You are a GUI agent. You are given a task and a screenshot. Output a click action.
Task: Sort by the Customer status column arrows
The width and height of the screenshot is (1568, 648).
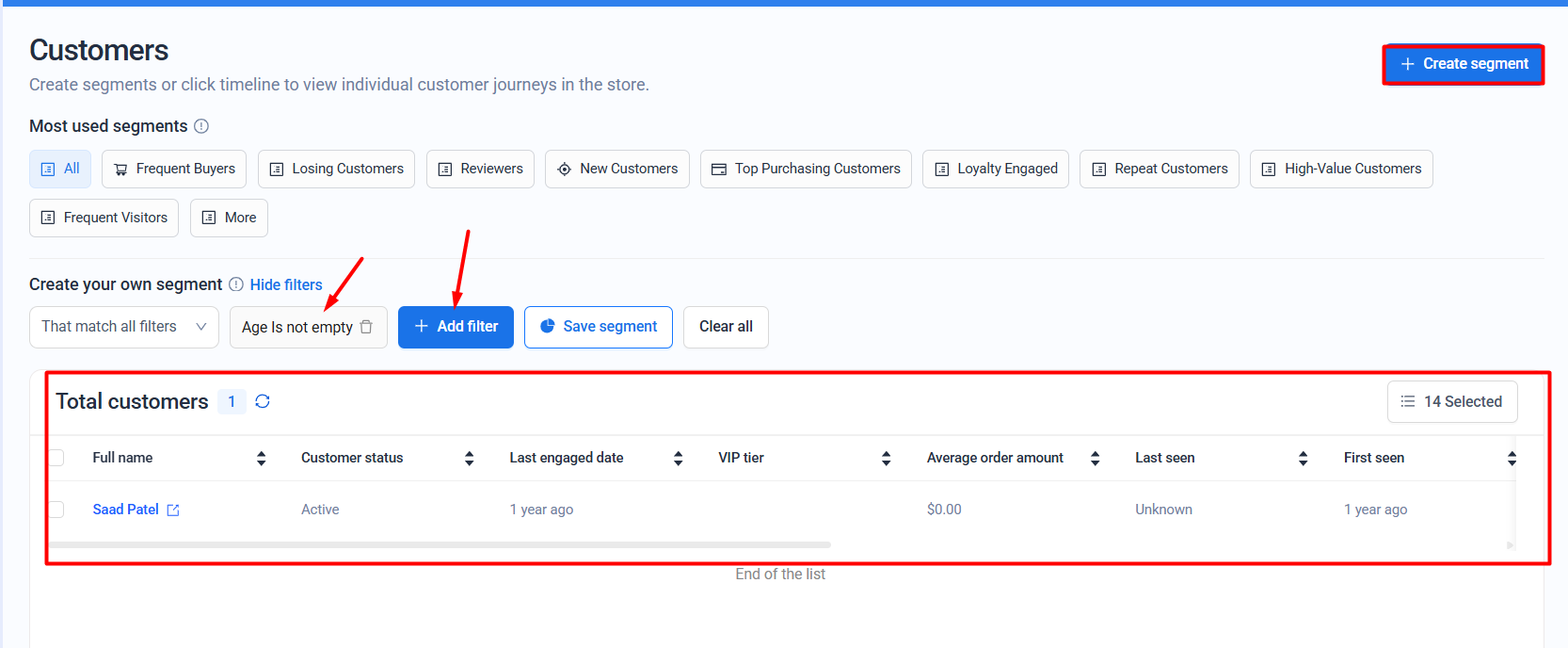469,458
